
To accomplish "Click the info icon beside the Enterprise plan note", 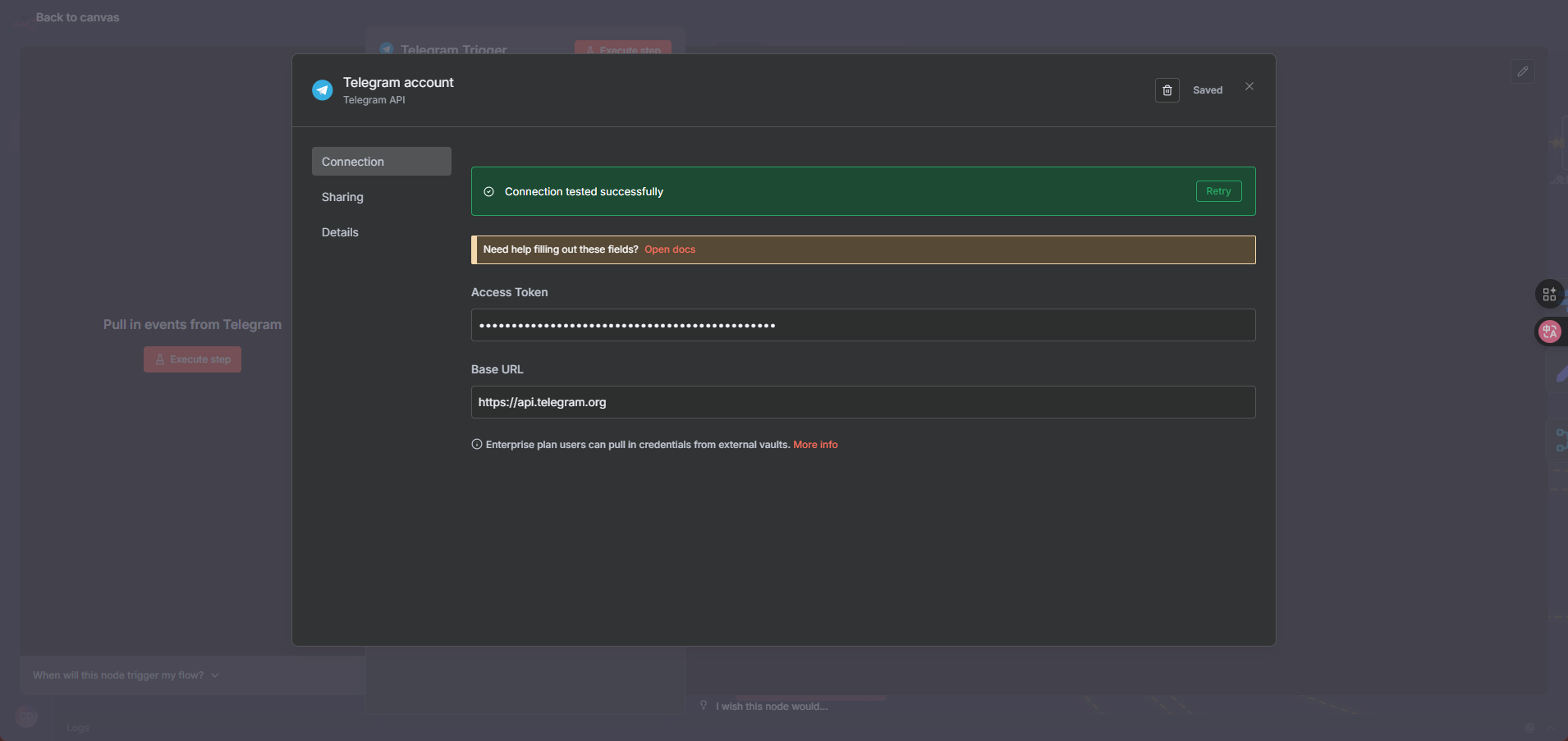I will click(x=477, y=445).
